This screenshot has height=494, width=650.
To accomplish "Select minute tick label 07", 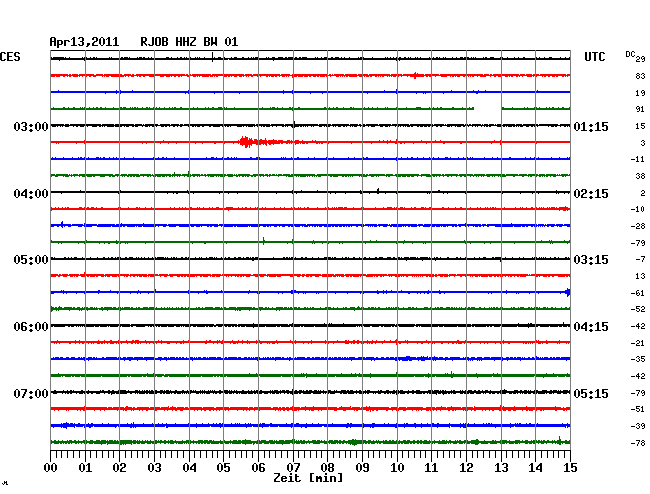I will point(293,467).
